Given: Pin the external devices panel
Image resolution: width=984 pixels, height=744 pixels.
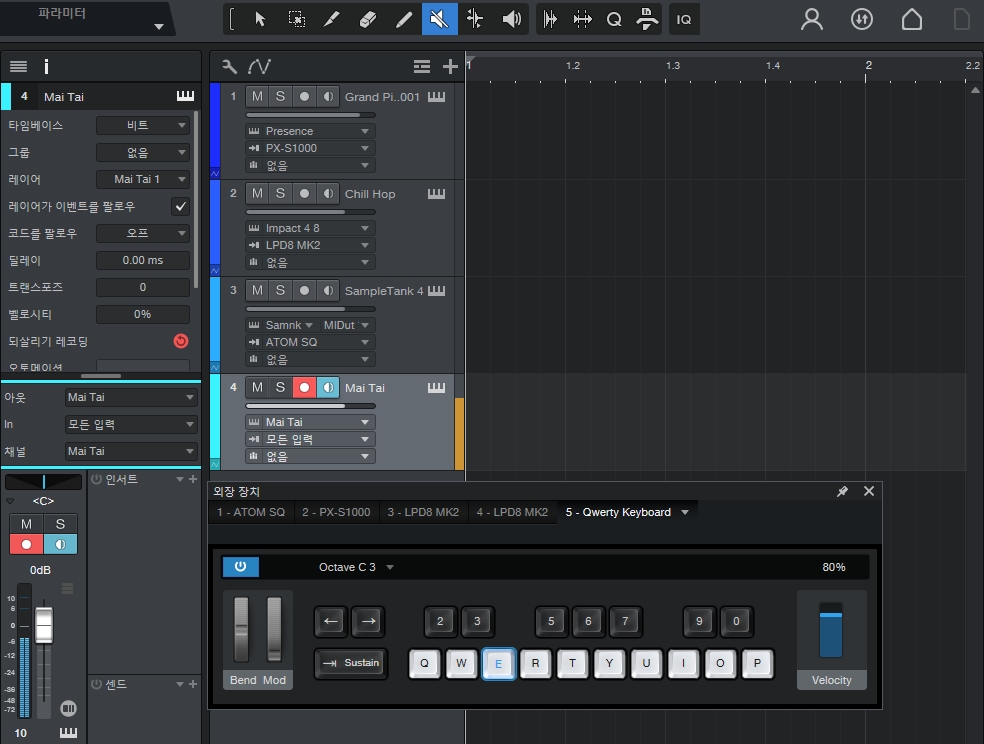Looking at the screenshot, I should [842, 491].
